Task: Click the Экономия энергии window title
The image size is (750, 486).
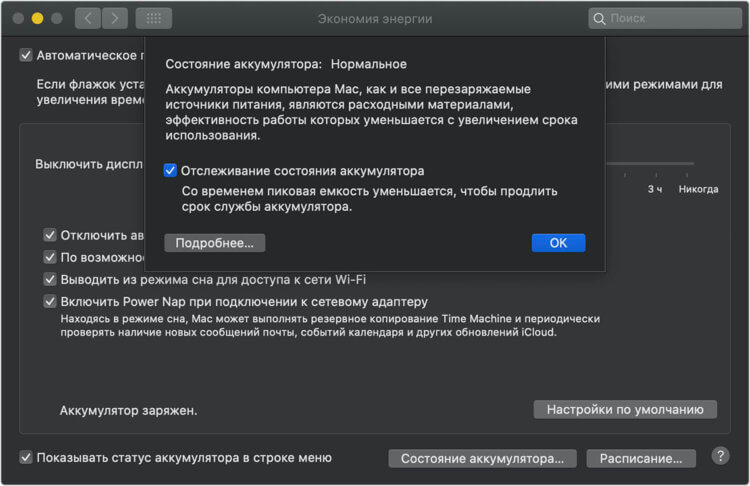Action: [375, 19]
